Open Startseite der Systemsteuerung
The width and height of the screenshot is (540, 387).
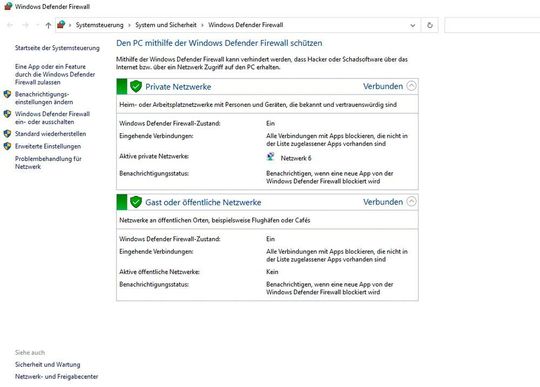click(x=57, y=48)
